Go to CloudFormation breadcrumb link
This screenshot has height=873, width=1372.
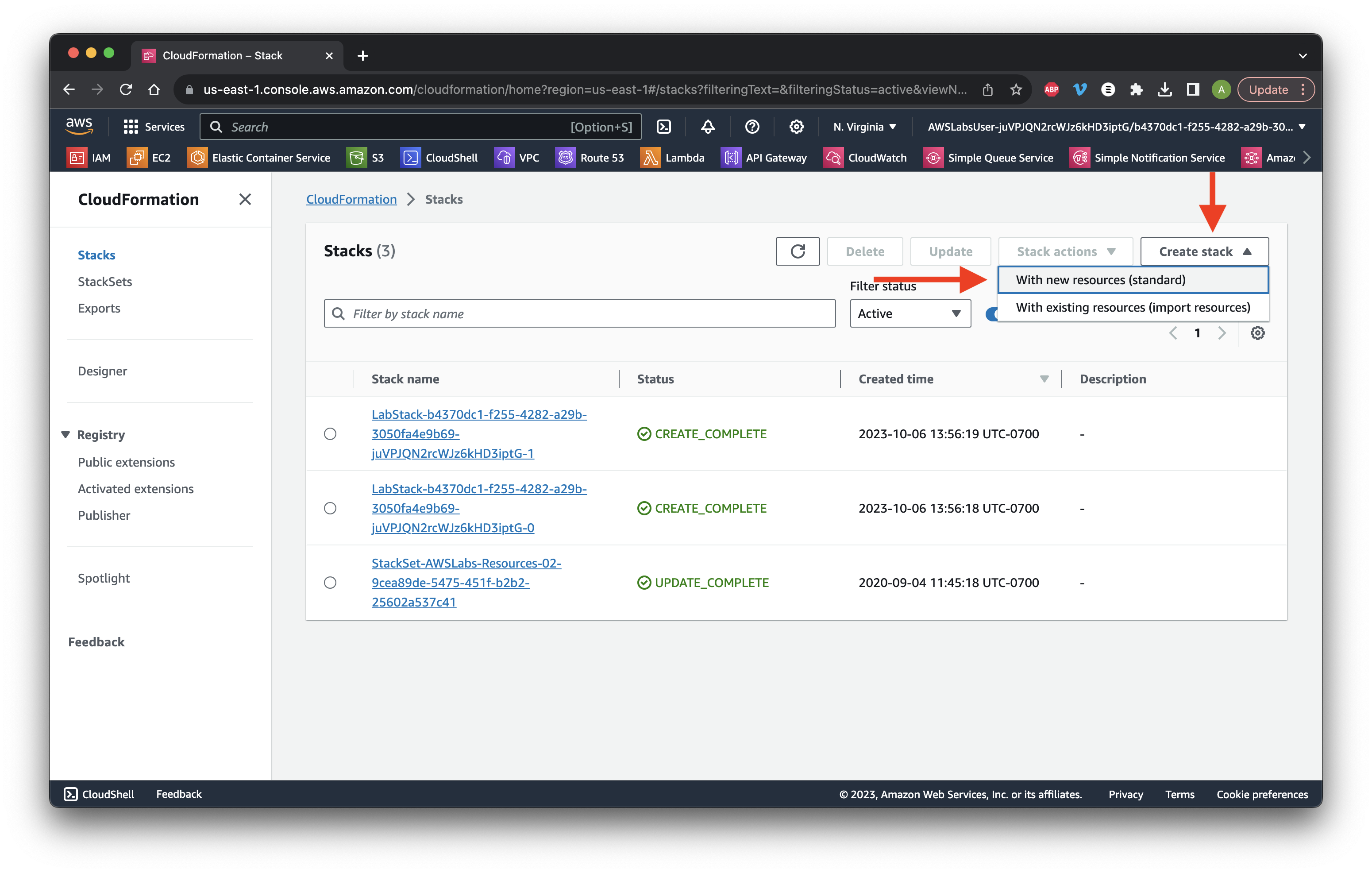351,200
